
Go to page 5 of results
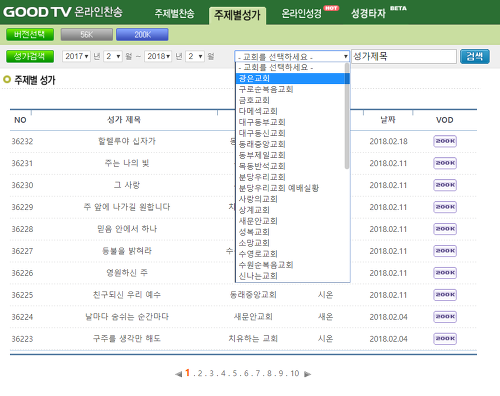(x=235, y=373)
